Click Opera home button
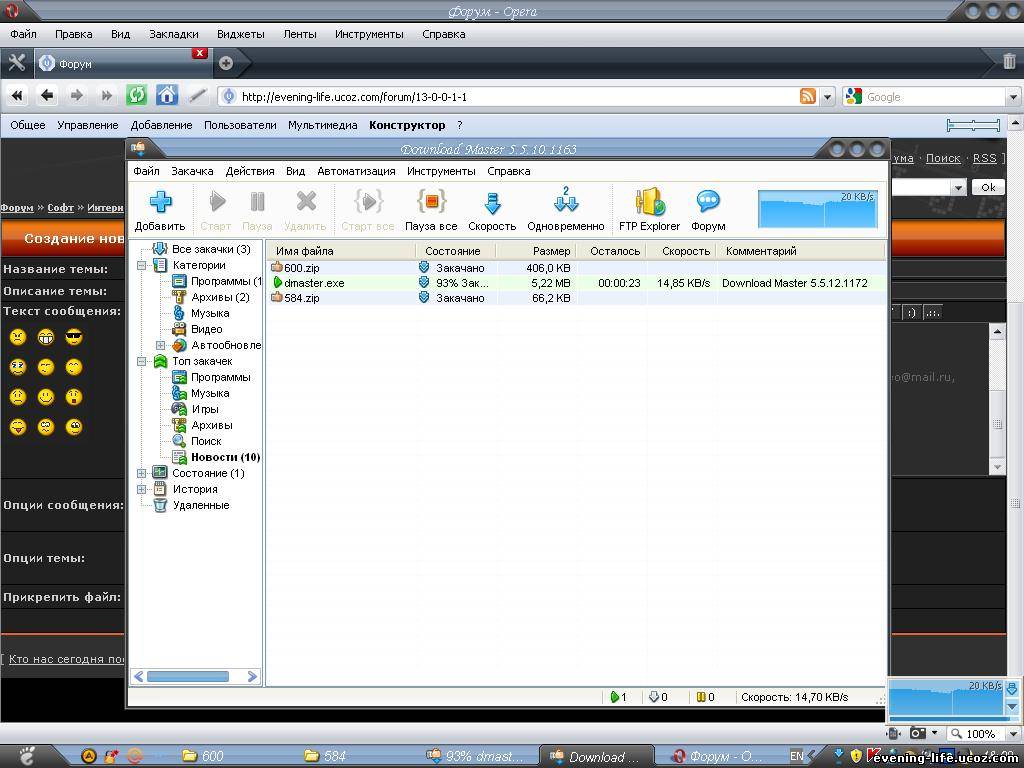This screenshot has height=768, width=1024. click(167, 95)
